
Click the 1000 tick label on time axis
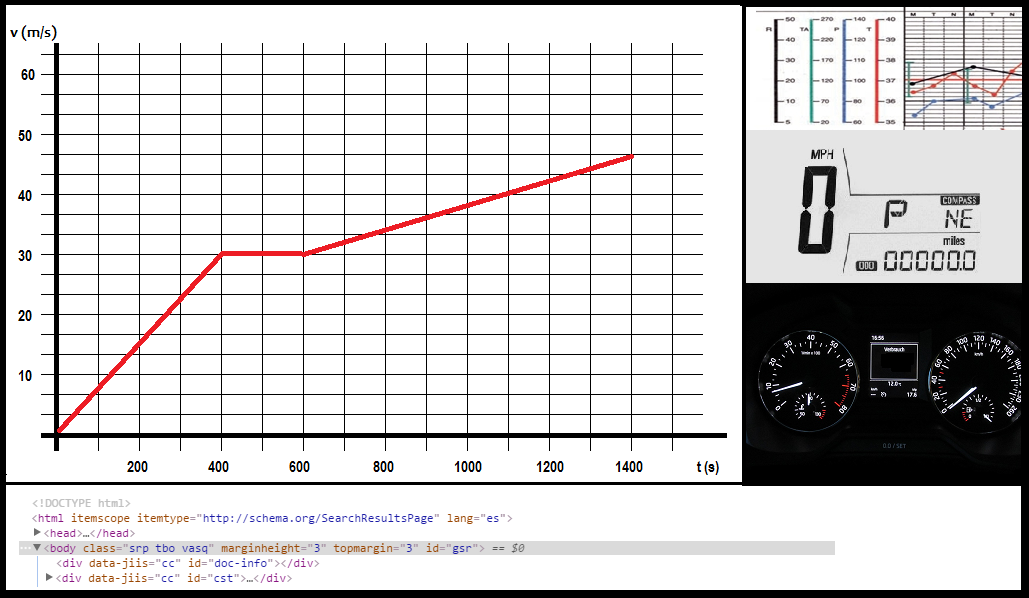[x=468, y=467]
